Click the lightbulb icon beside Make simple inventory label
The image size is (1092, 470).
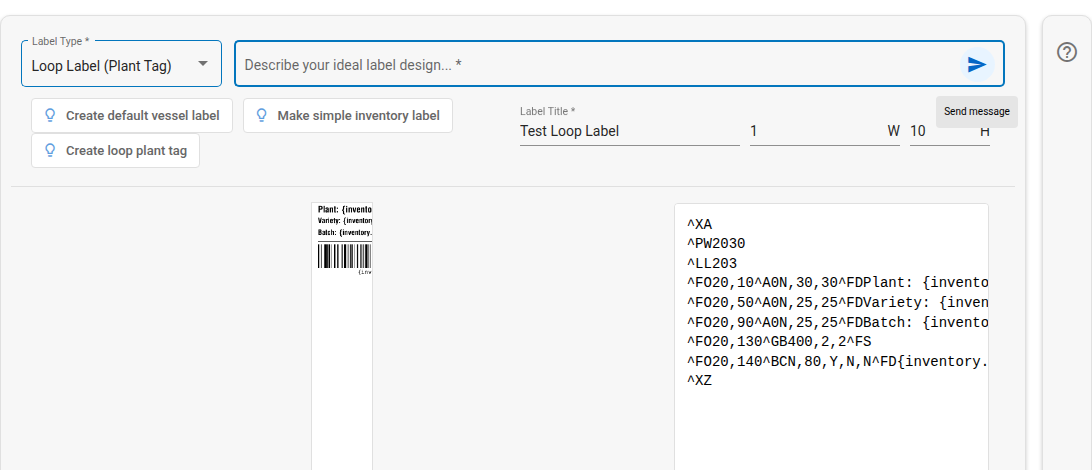(261, 116)
